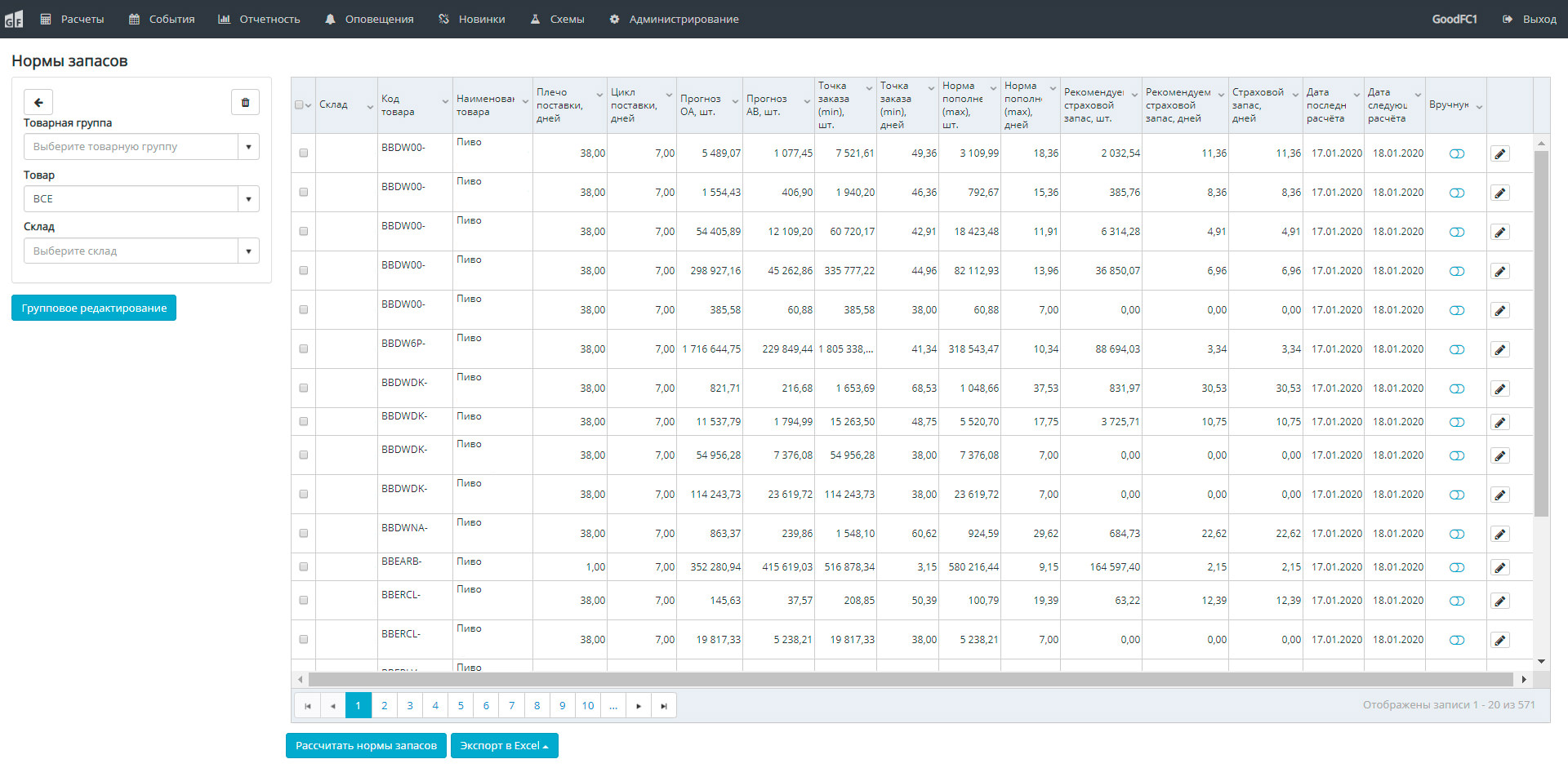1568x768 pixels.
Task: Check the checkbox for the BBEARB- row
Action: pyautogui.click(x=304, y=566)
